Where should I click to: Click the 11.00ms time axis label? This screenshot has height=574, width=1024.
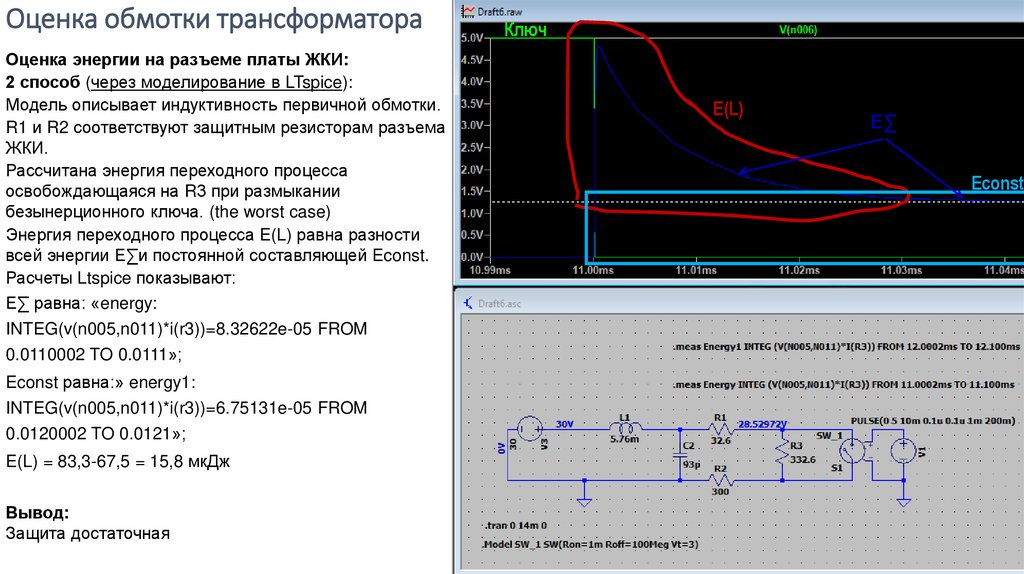coord(593,270)
